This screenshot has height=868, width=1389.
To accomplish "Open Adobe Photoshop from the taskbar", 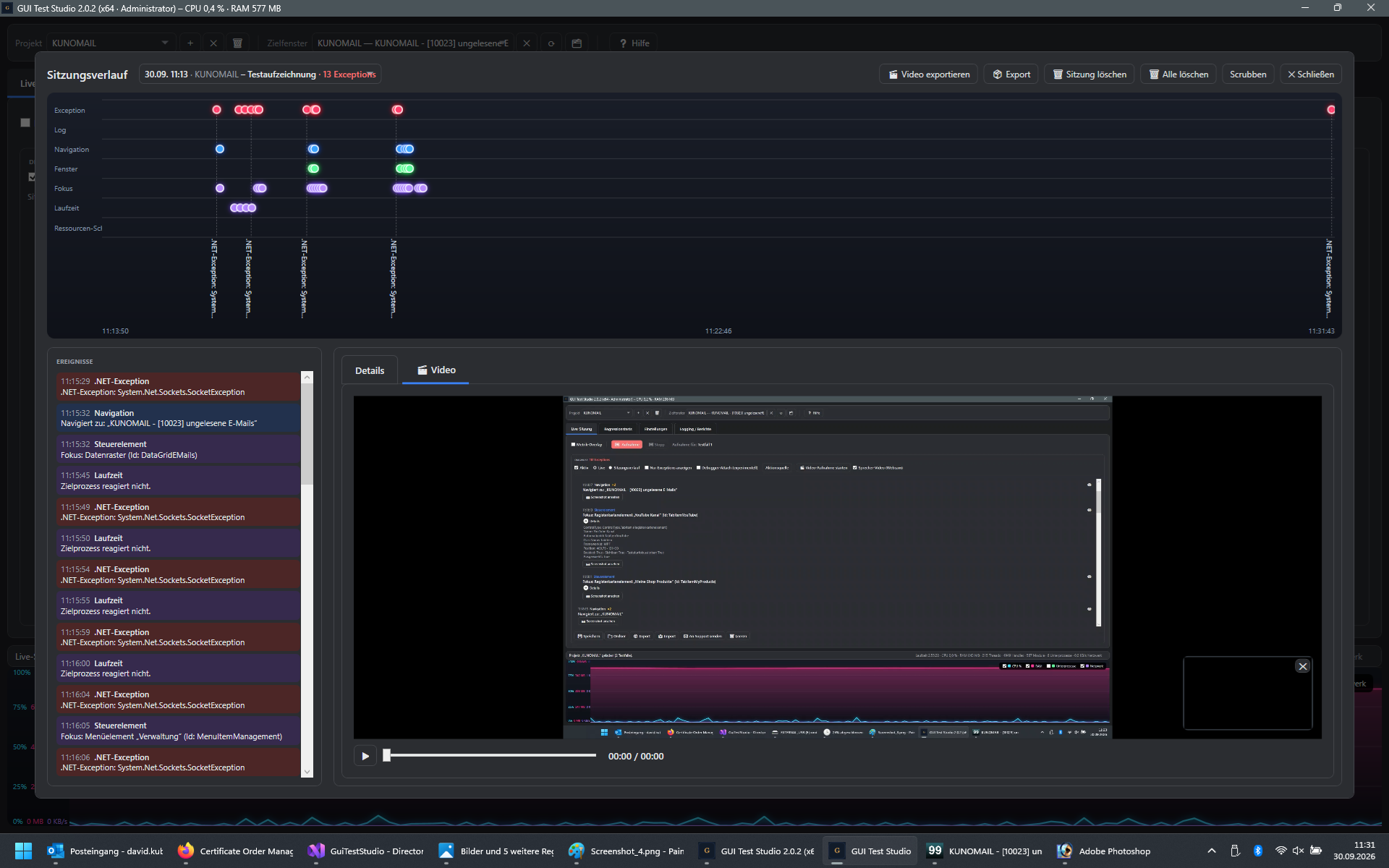I will (1104, 851).
